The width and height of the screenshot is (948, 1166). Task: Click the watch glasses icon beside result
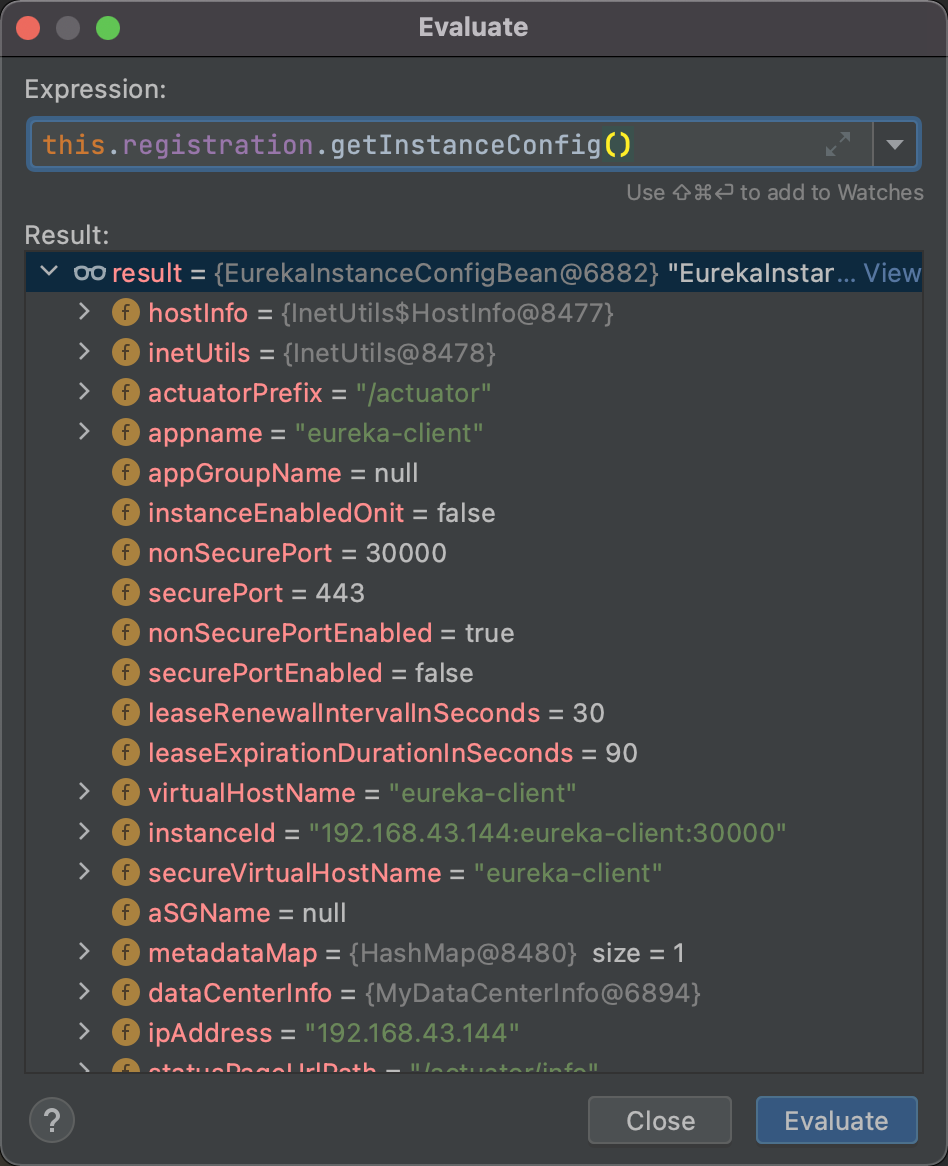point(90,273)
